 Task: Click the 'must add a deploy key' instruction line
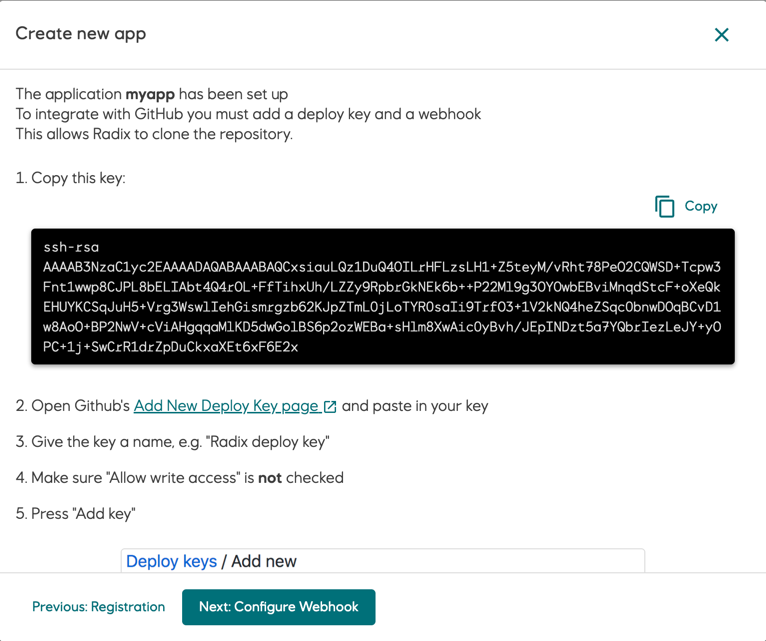coord(248,114)
